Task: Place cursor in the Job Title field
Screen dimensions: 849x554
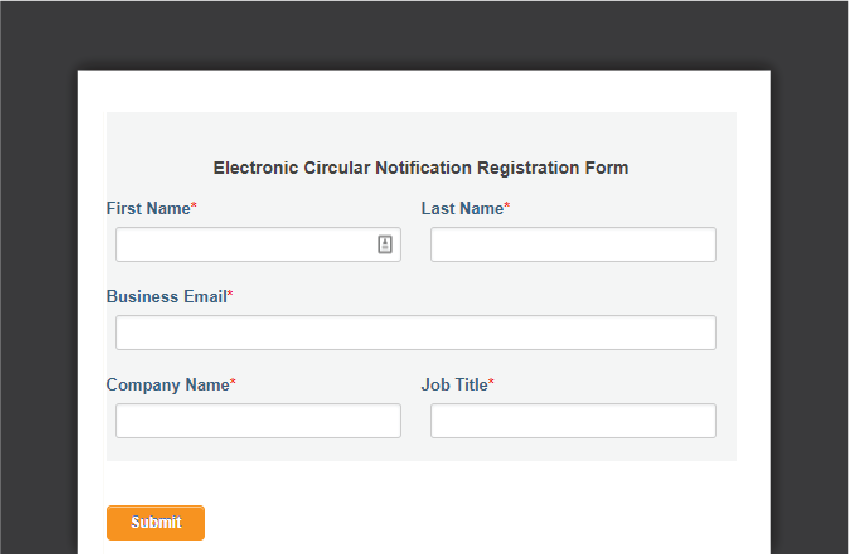Action: point(573,421)
